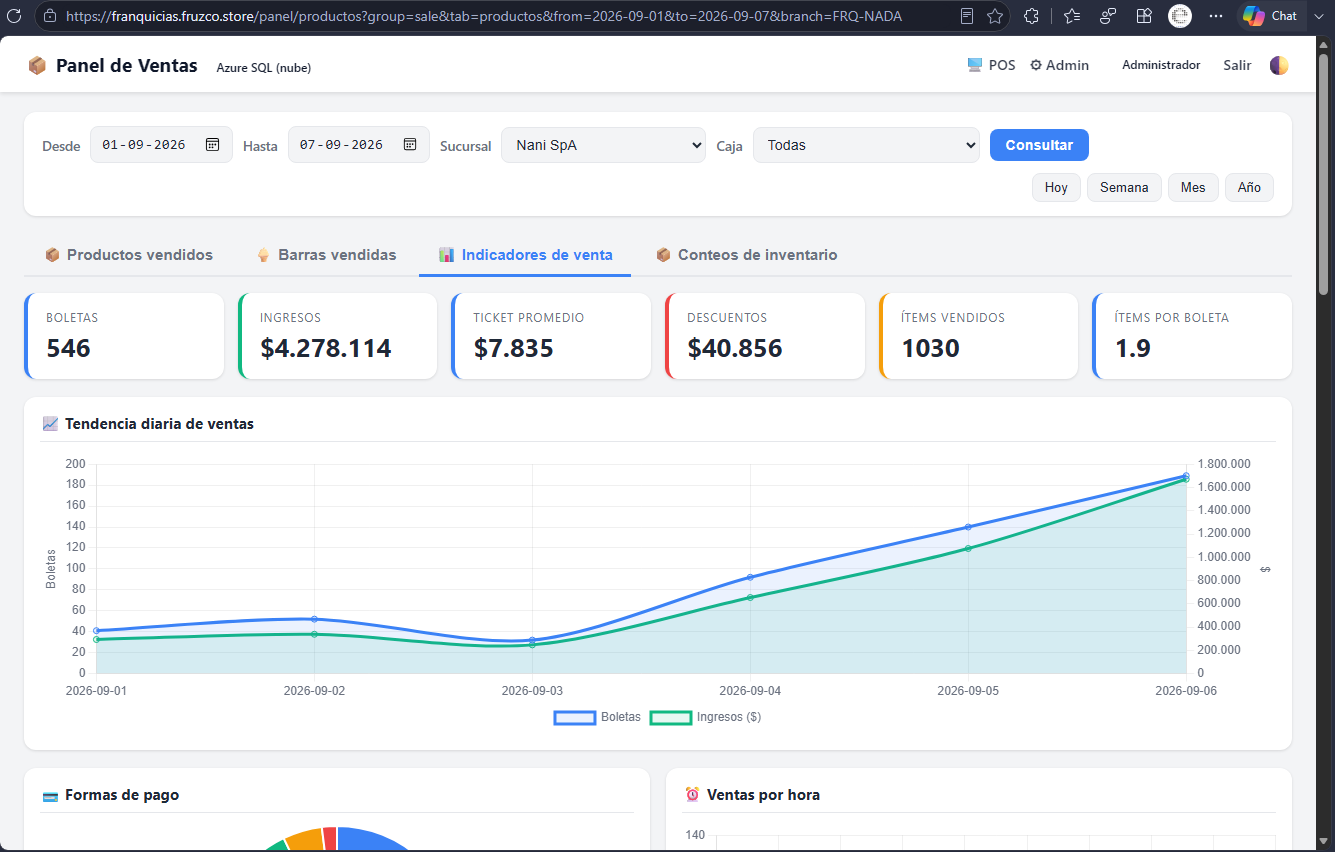
Task: Click the Hasta date field
Action: click(359, 145)
